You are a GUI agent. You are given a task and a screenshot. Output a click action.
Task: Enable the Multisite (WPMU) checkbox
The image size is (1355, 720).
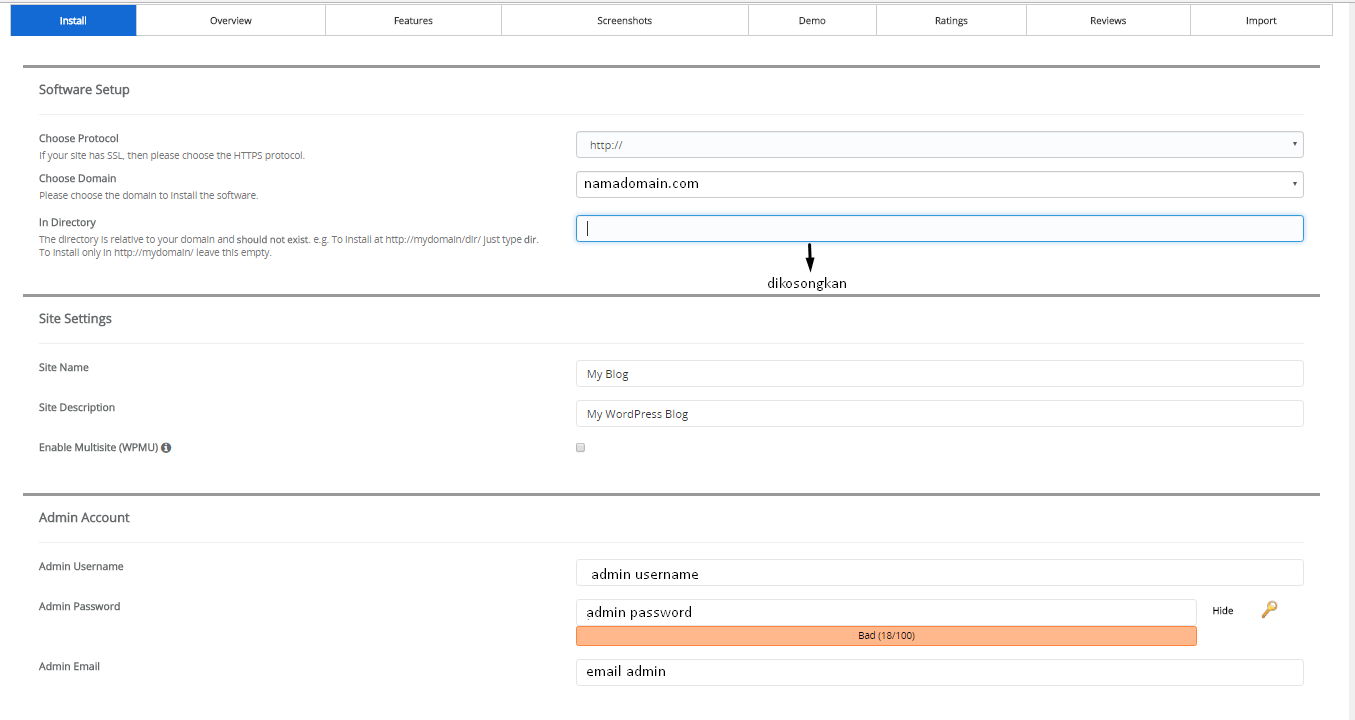pos(580,448)
